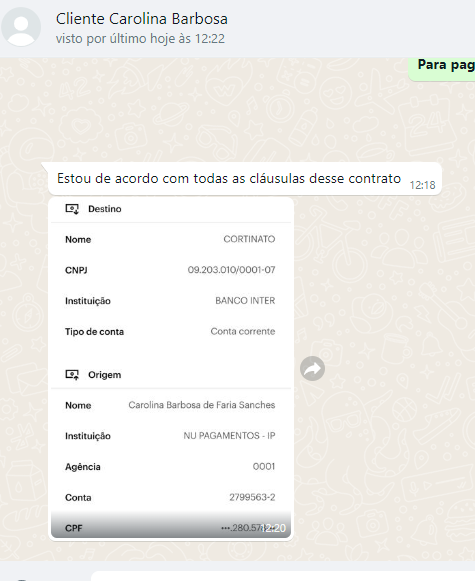Screen dimensions: 475x581
Task: Open the payment receipt image thumbnail
Action: coord(171,368)
